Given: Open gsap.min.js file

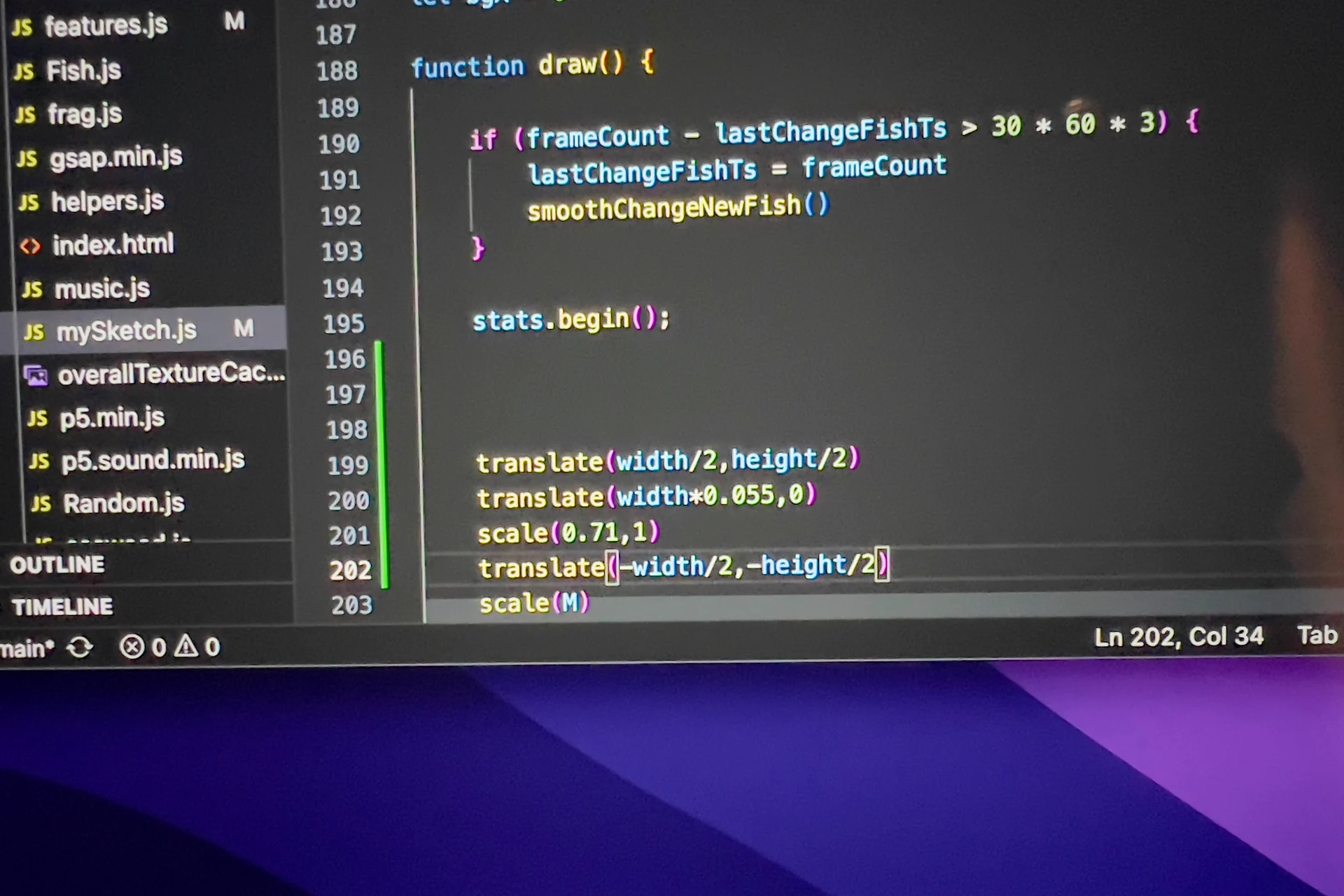Looking at the screenshot, I should click(115, 157).
